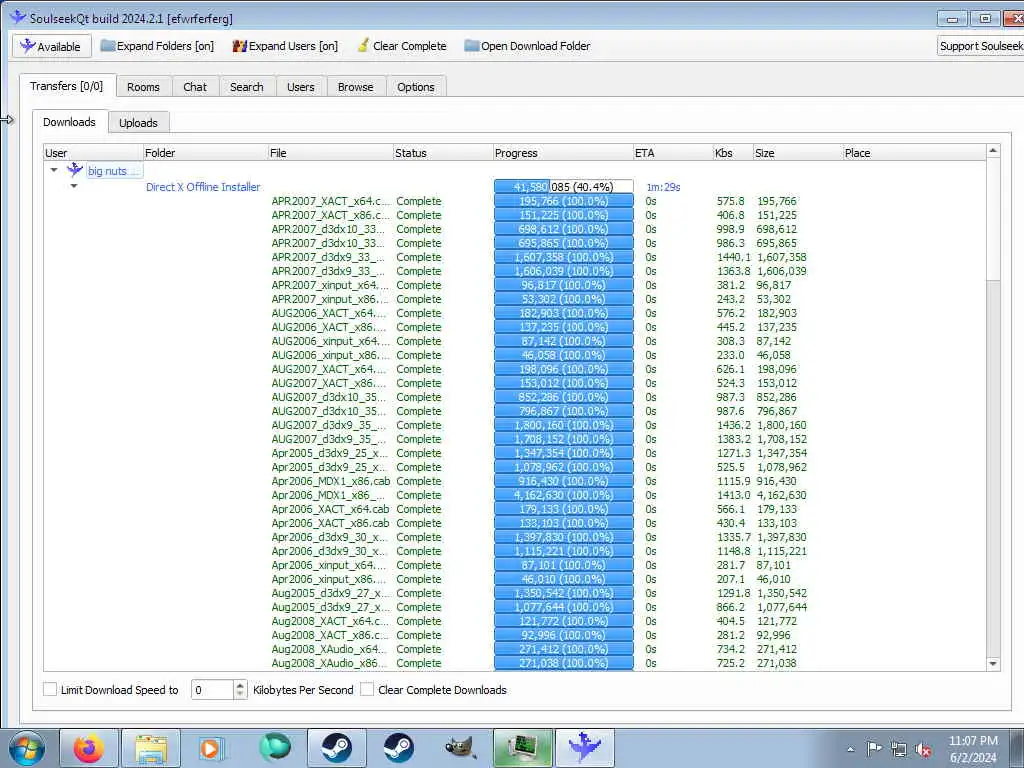Click the muted volume tray icon
The width and height of the screenshot is (1024, 768).
[x=923, y=750]
